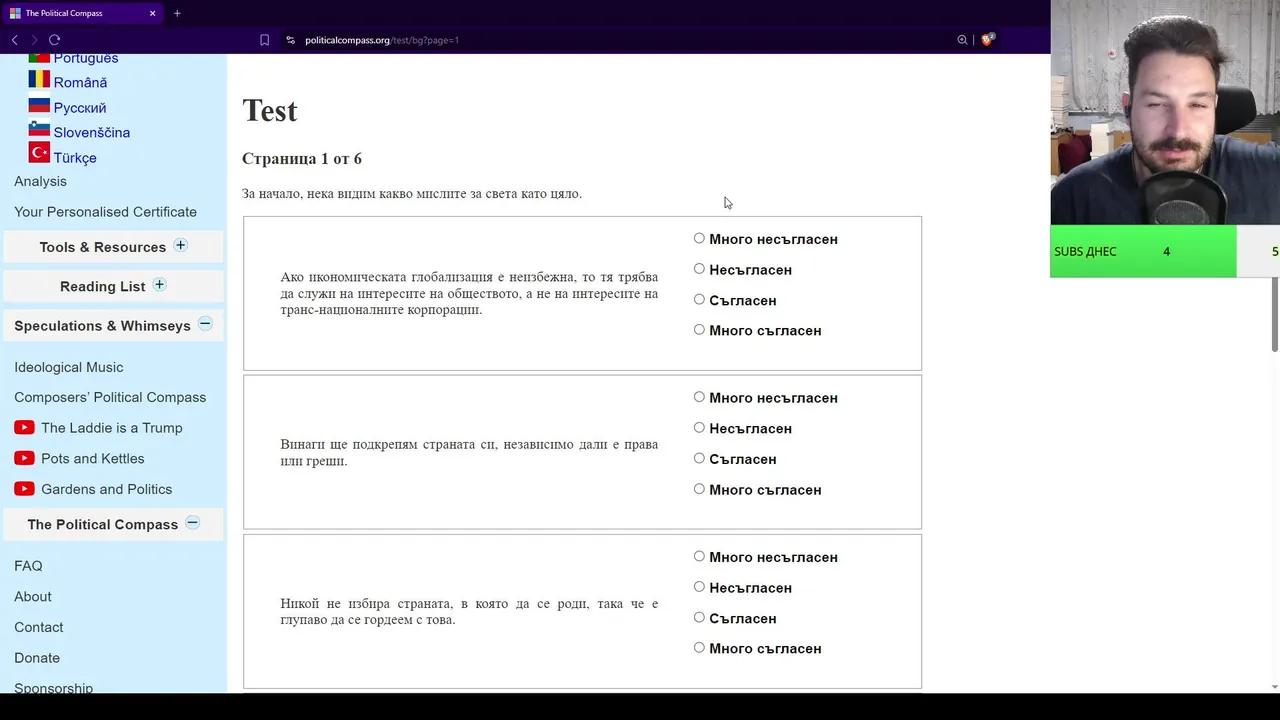The image size is (1280, 720).
Task: Select Много съгласен for globalization question
Action: 699,329
